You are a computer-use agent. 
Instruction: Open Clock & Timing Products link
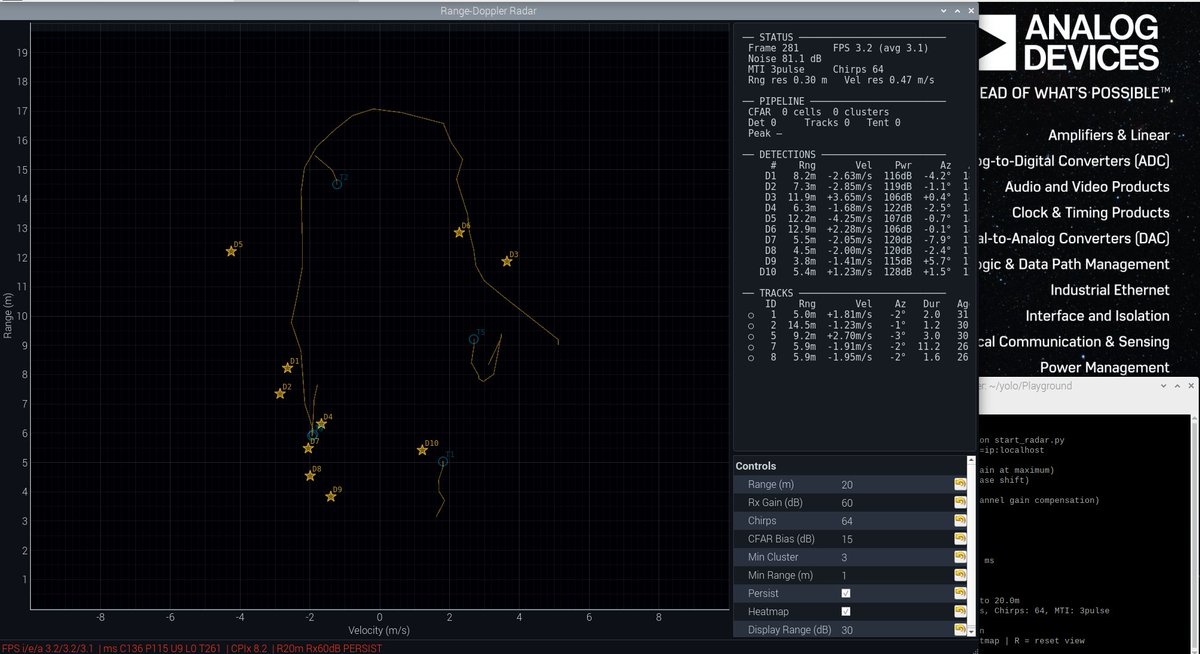[x=1090, y=212]
